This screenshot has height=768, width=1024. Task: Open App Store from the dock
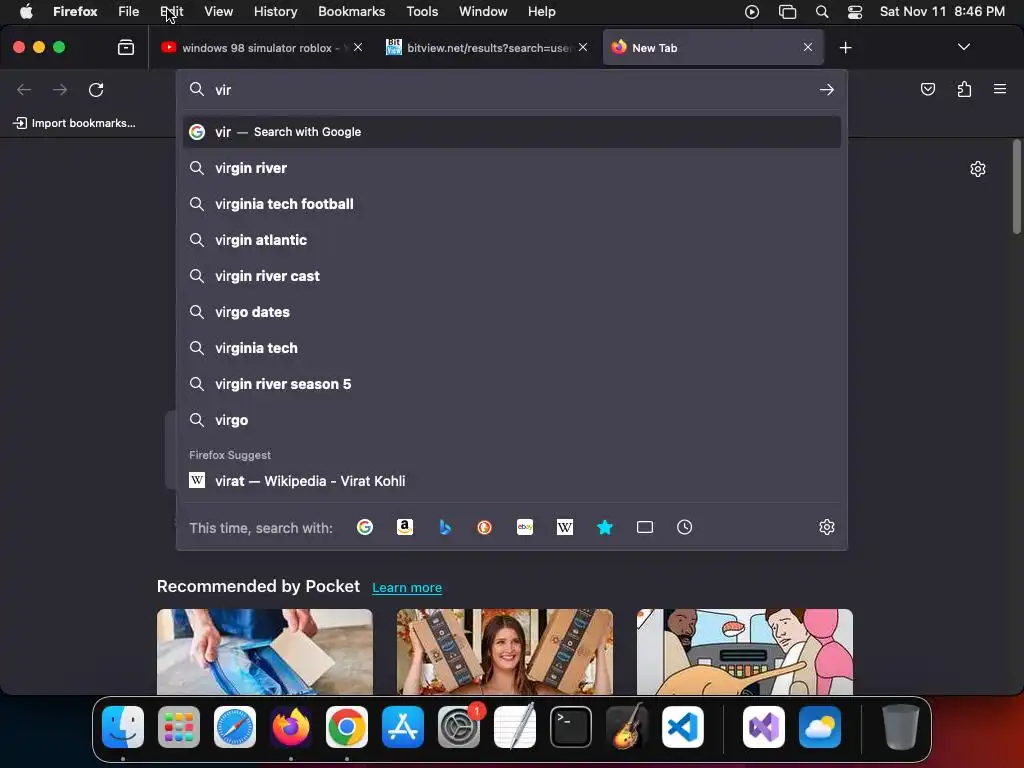[403, 726]
